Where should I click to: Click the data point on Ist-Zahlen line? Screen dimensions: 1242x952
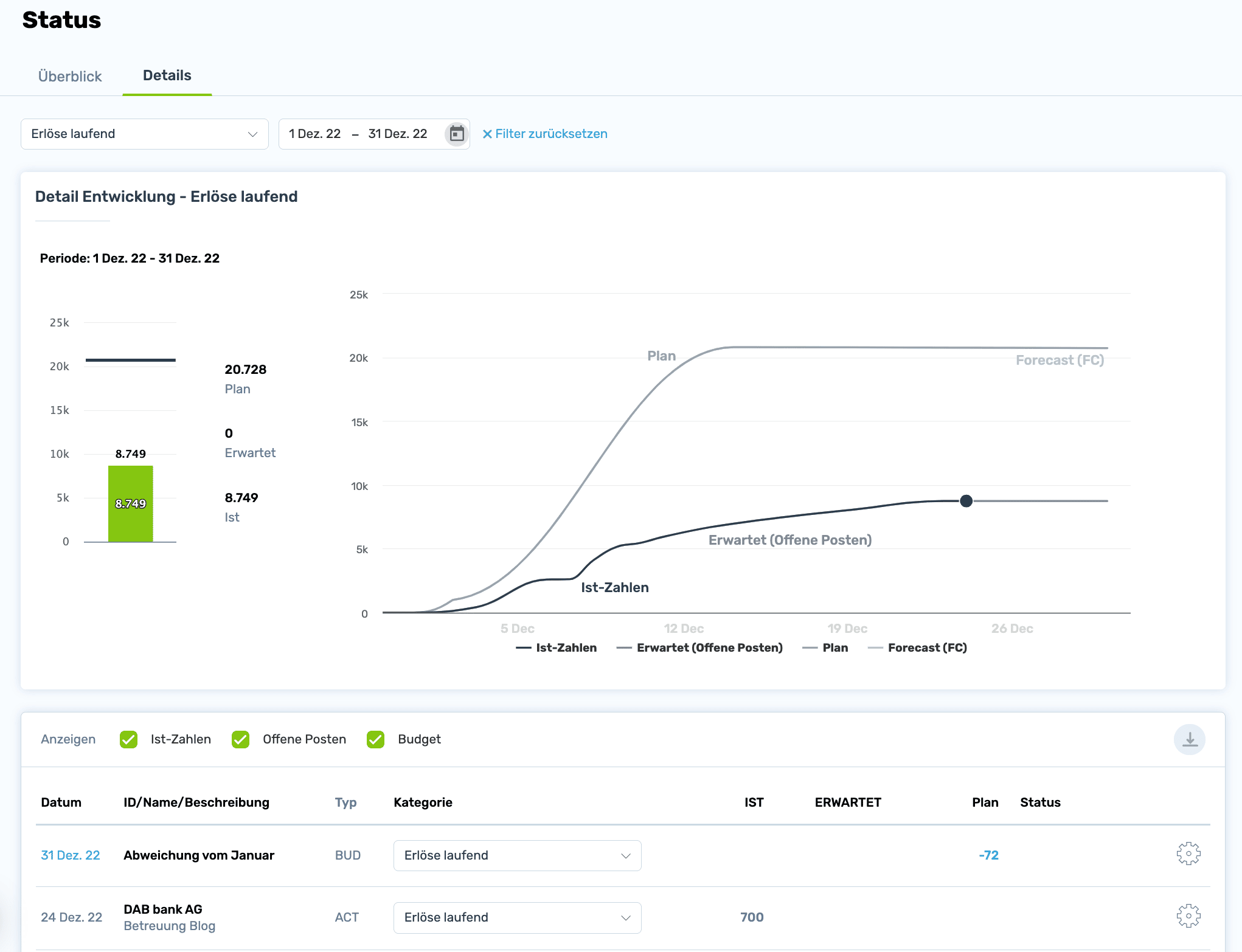point(966,501)
